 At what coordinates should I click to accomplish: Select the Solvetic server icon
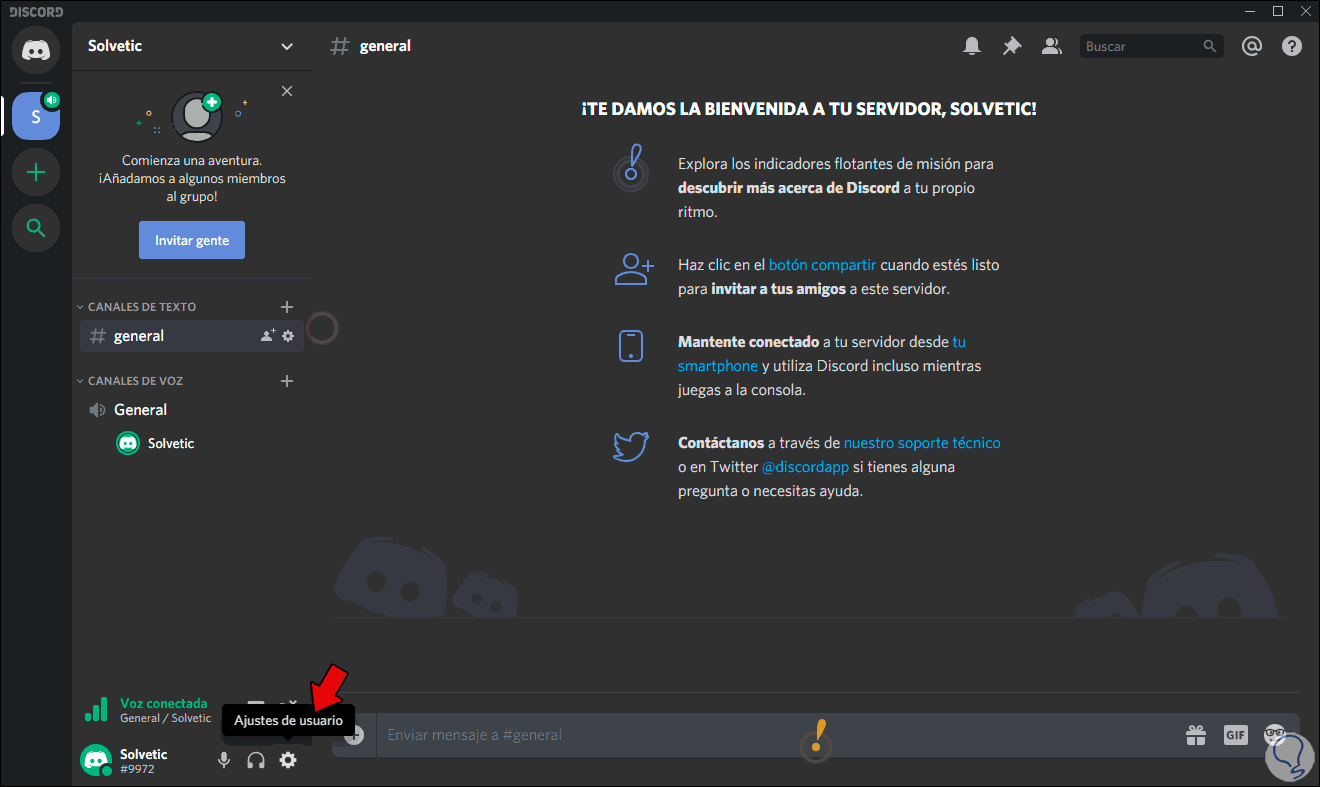click(36, 117)
